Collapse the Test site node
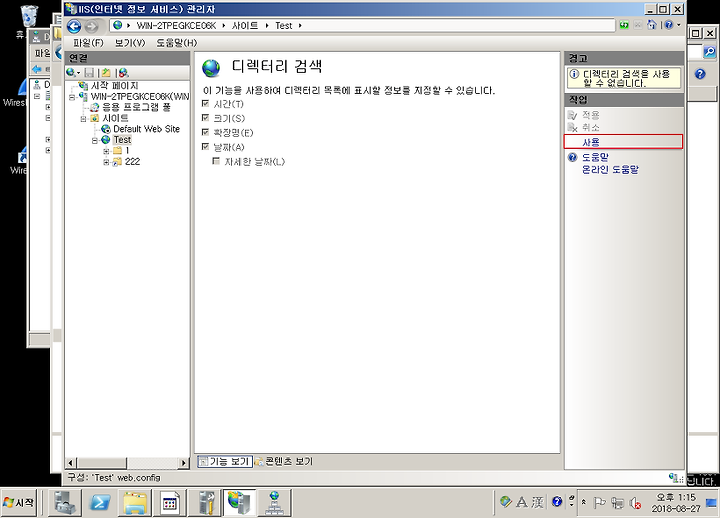 94,140
